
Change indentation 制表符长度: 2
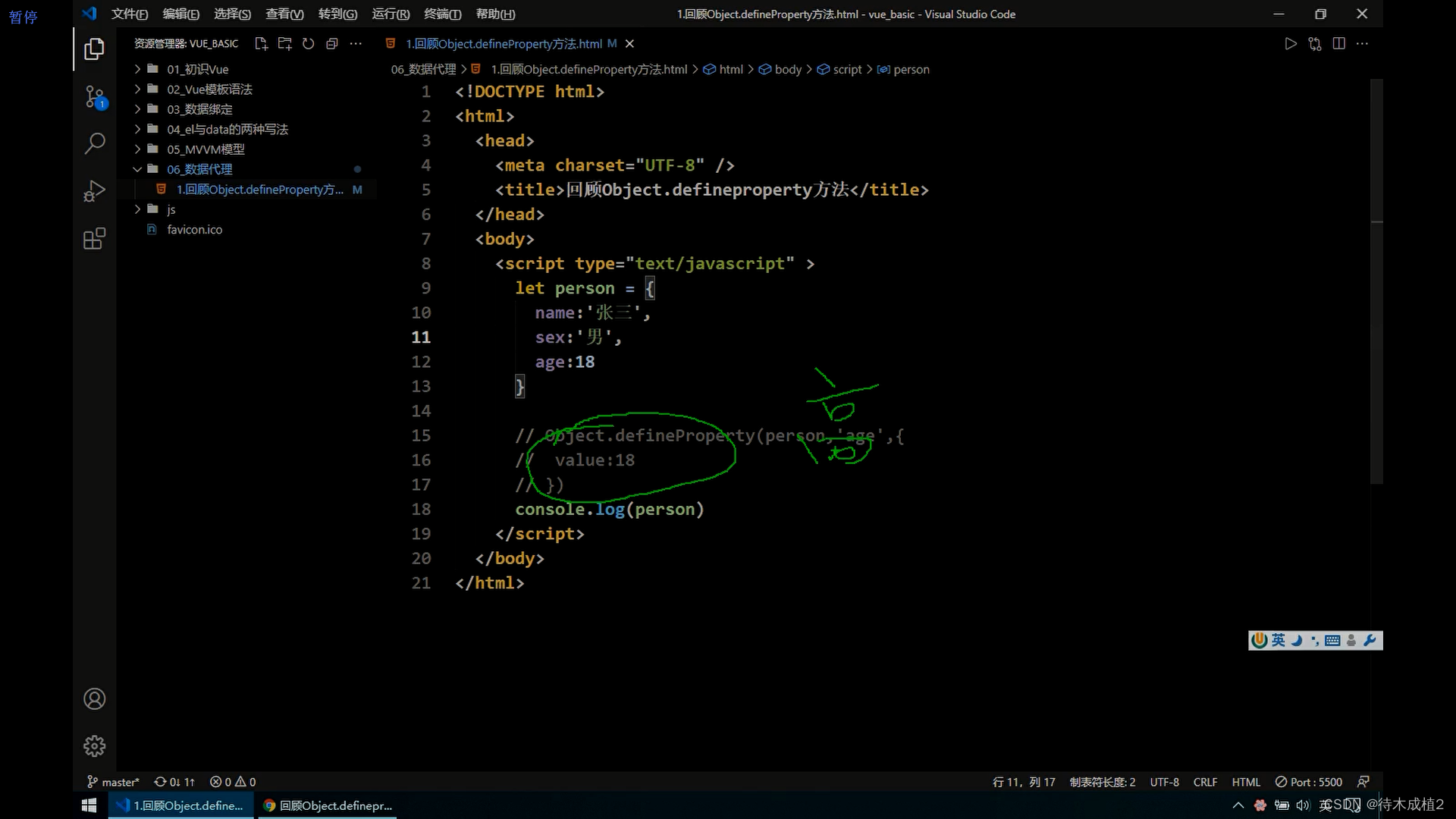1103,782
